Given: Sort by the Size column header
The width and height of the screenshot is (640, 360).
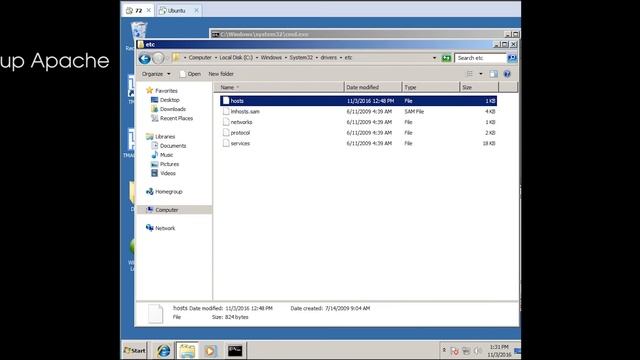Looking at the screenshot, I should click(x=479, y=87).
